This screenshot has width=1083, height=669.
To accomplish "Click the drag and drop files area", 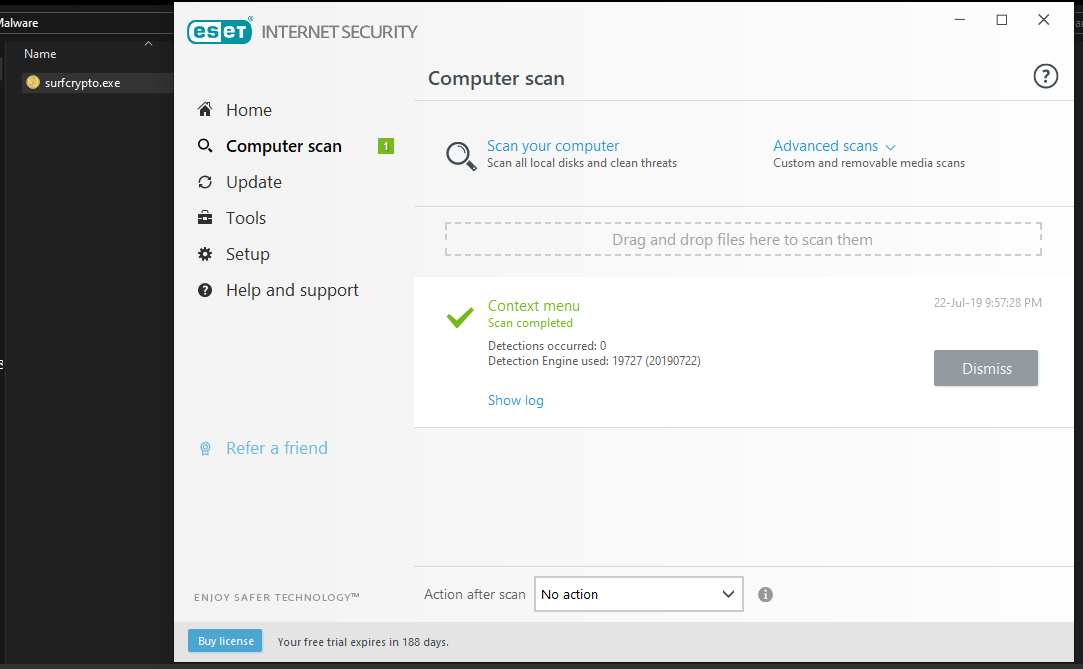I will pyautogui.click(x=743, y=240).
